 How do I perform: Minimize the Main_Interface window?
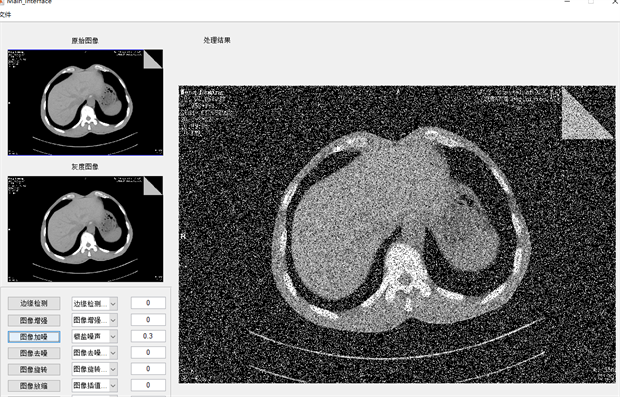[567, 2]
